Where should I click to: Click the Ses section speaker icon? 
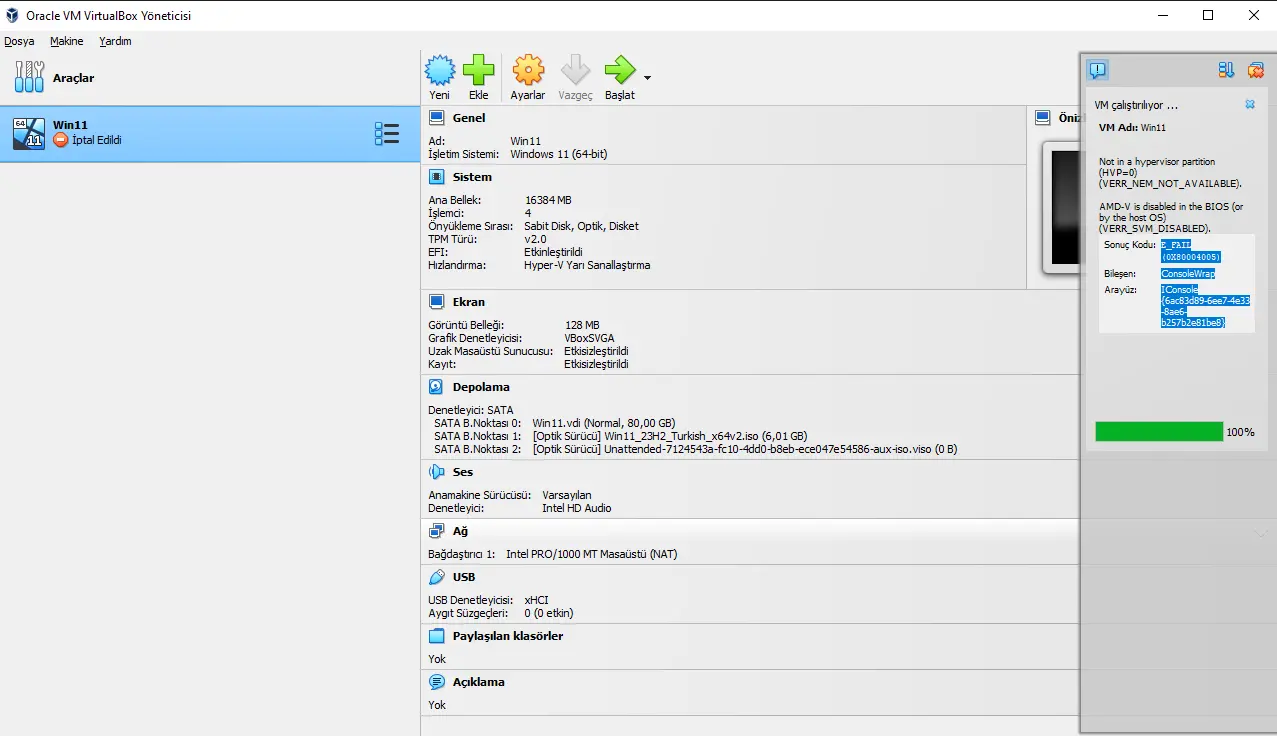(436, 472)
